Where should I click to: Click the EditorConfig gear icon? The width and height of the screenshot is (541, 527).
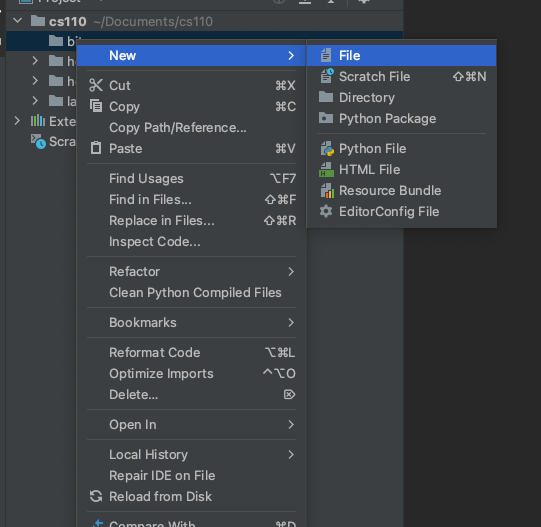pos(326,212)
